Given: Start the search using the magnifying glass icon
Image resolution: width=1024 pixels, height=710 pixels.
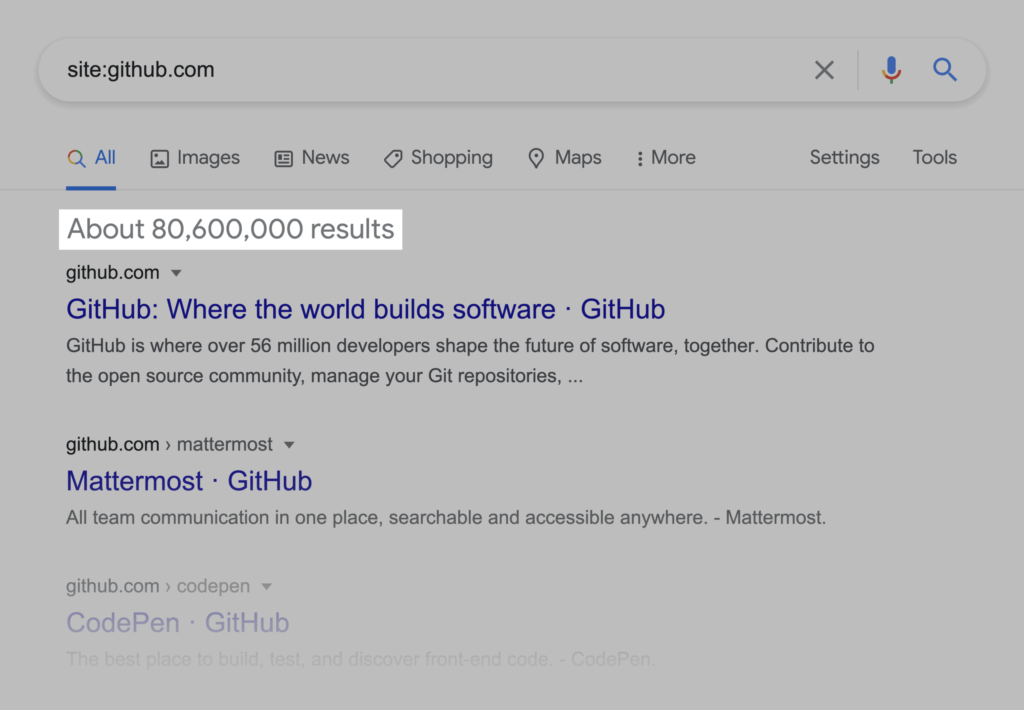Looking at the screenshot, I should click(x=944, y=69).
